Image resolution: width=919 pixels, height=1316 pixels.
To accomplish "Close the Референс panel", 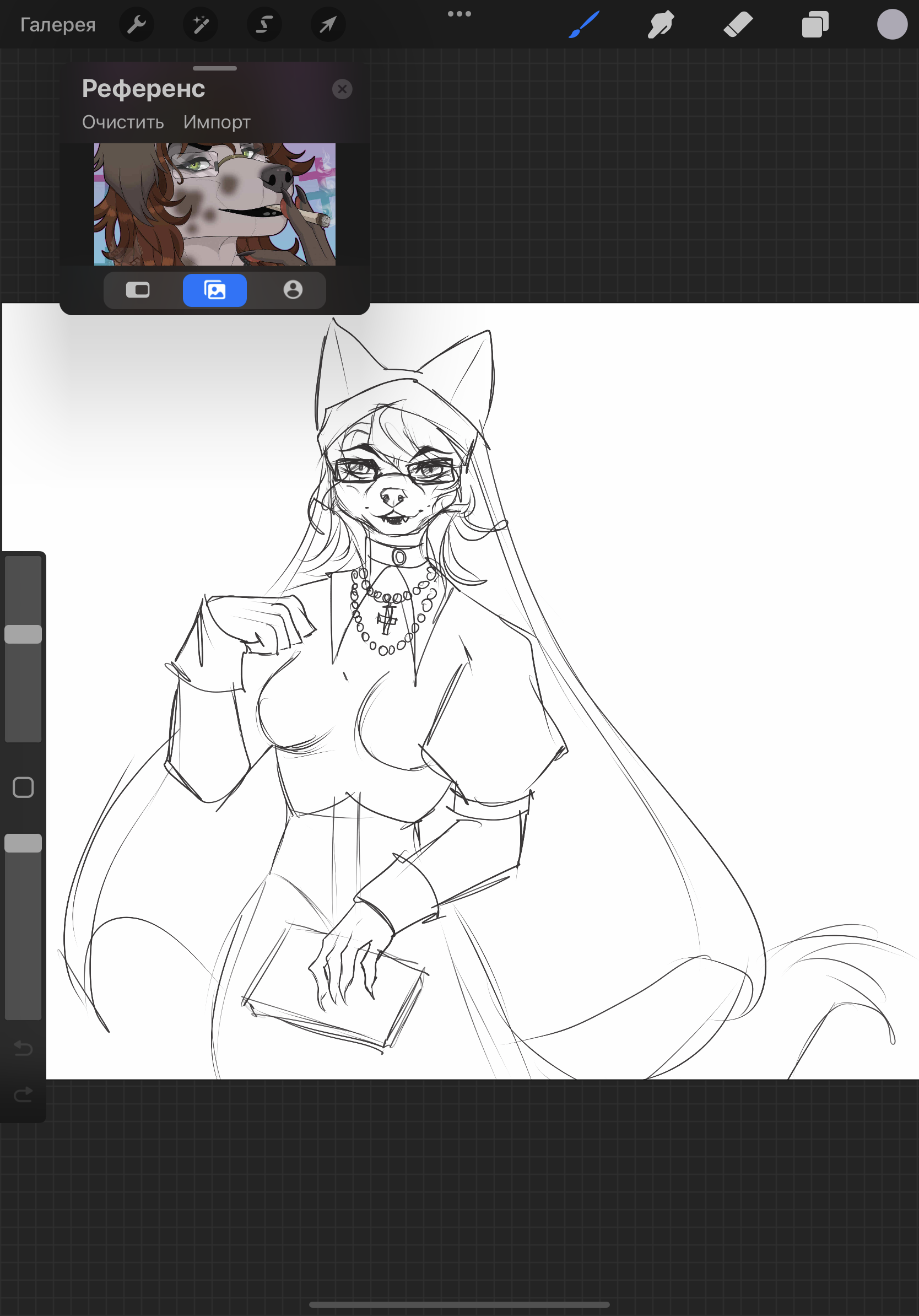I will [x=342, y=89].
